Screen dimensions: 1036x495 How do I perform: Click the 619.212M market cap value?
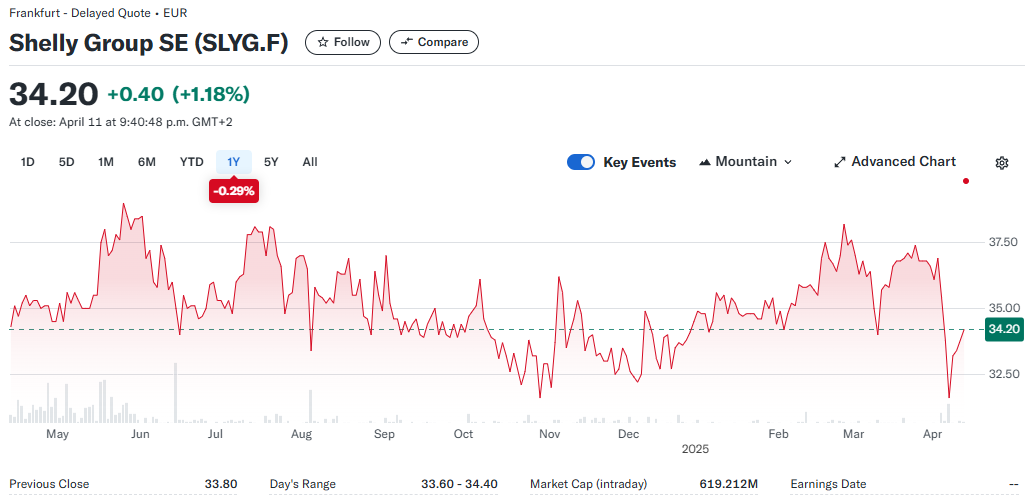[729, 484]
